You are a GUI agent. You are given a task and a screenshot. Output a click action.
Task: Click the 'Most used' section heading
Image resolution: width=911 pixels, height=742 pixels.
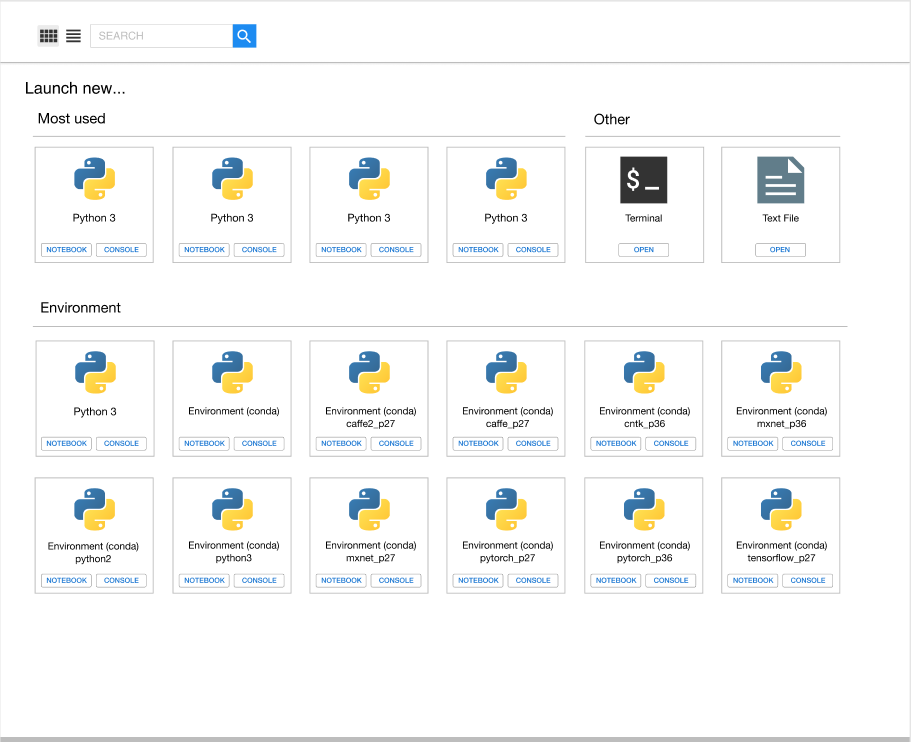point(71,119)
